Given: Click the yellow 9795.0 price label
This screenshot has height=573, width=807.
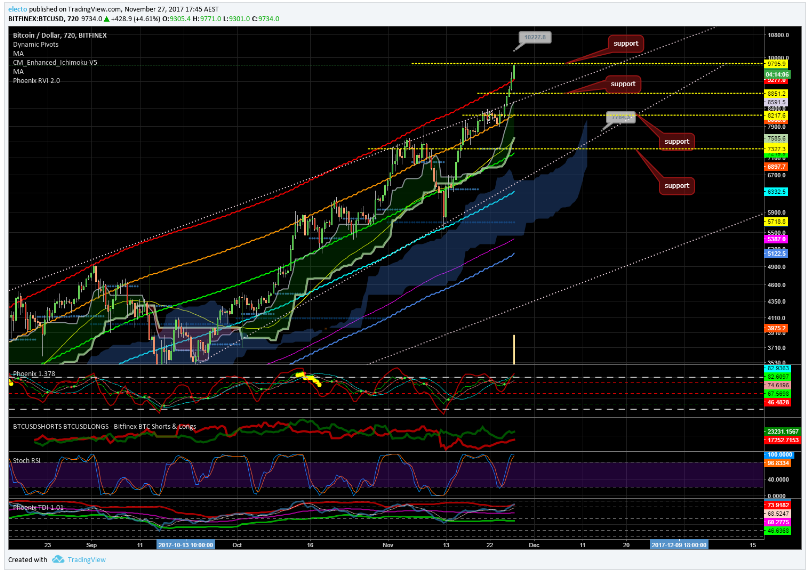Looking at the screenshot, I should tap(776, 64).
